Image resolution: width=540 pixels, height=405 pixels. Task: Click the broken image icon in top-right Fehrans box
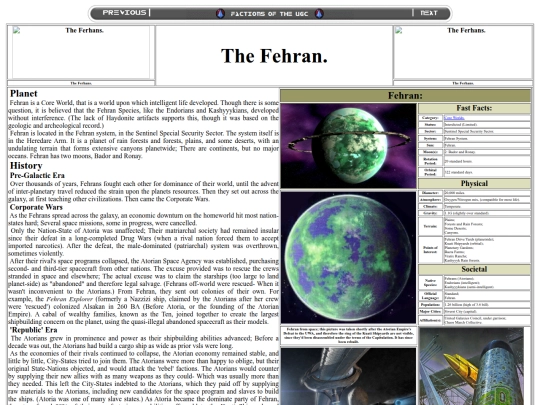(399, 30)
